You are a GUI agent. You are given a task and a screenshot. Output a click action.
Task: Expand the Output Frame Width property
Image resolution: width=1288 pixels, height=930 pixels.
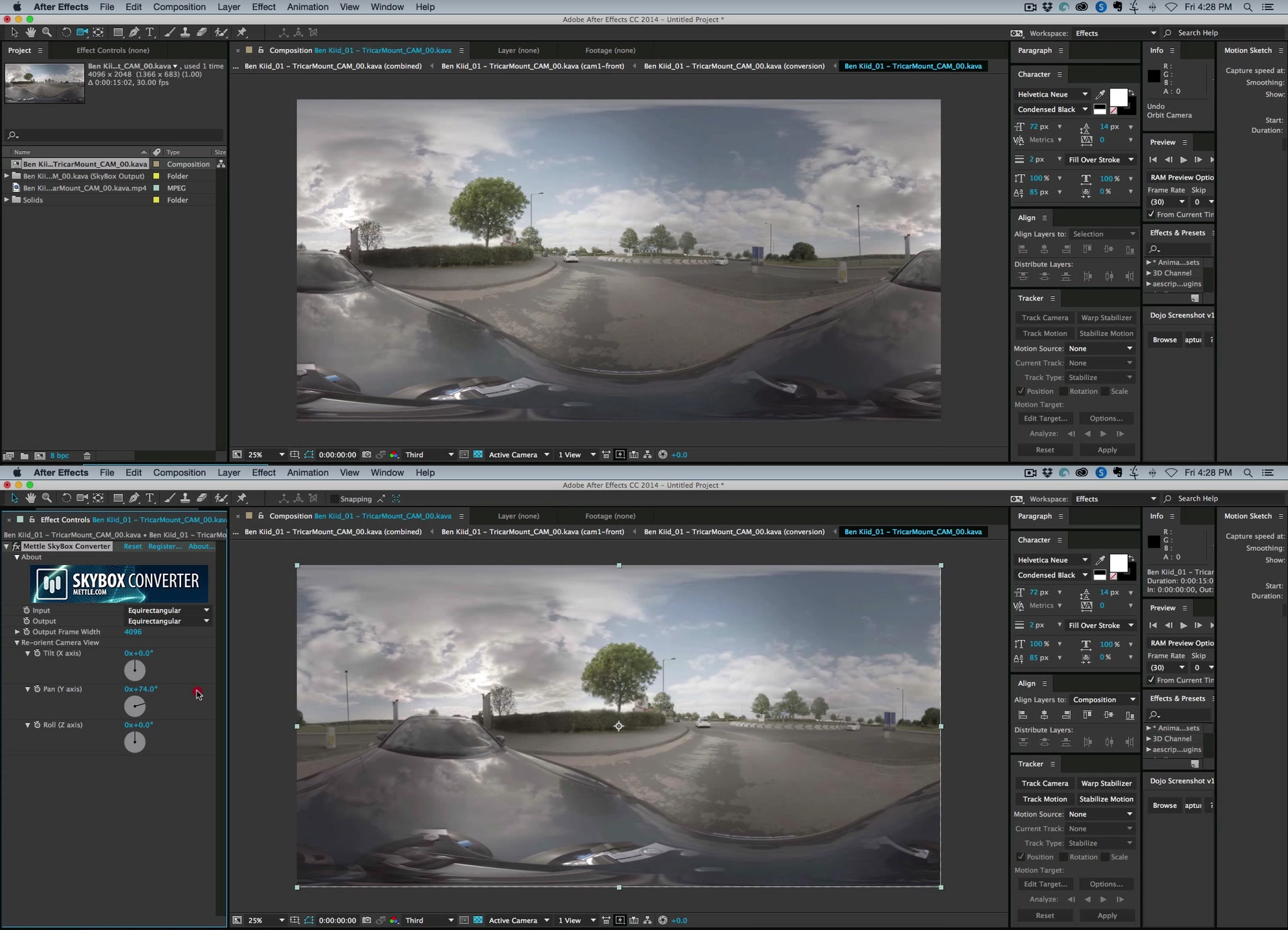click(x=17, y=631)
